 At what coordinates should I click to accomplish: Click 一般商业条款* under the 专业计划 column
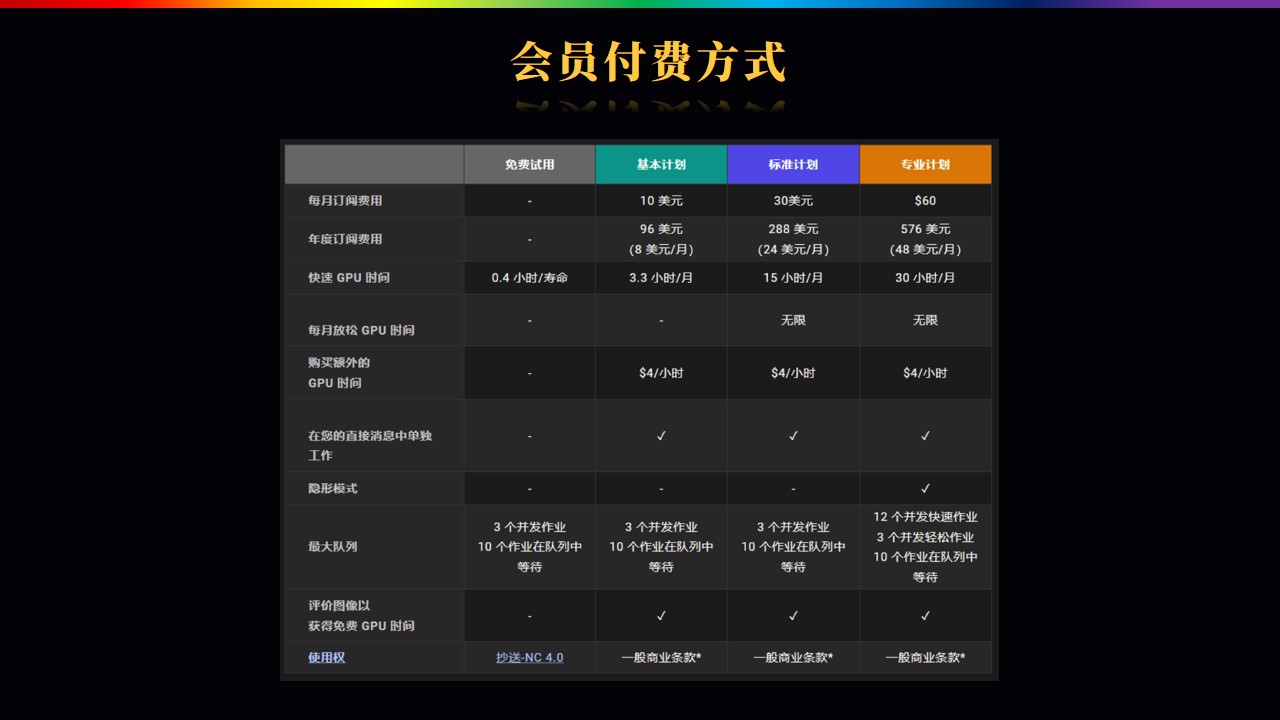[925, 657]
